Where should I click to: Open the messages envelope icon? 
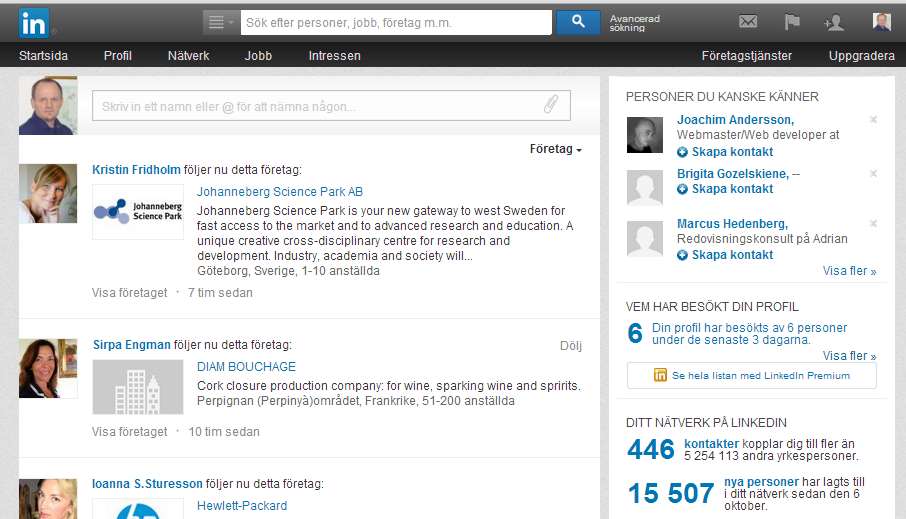[x=748, y=22]
